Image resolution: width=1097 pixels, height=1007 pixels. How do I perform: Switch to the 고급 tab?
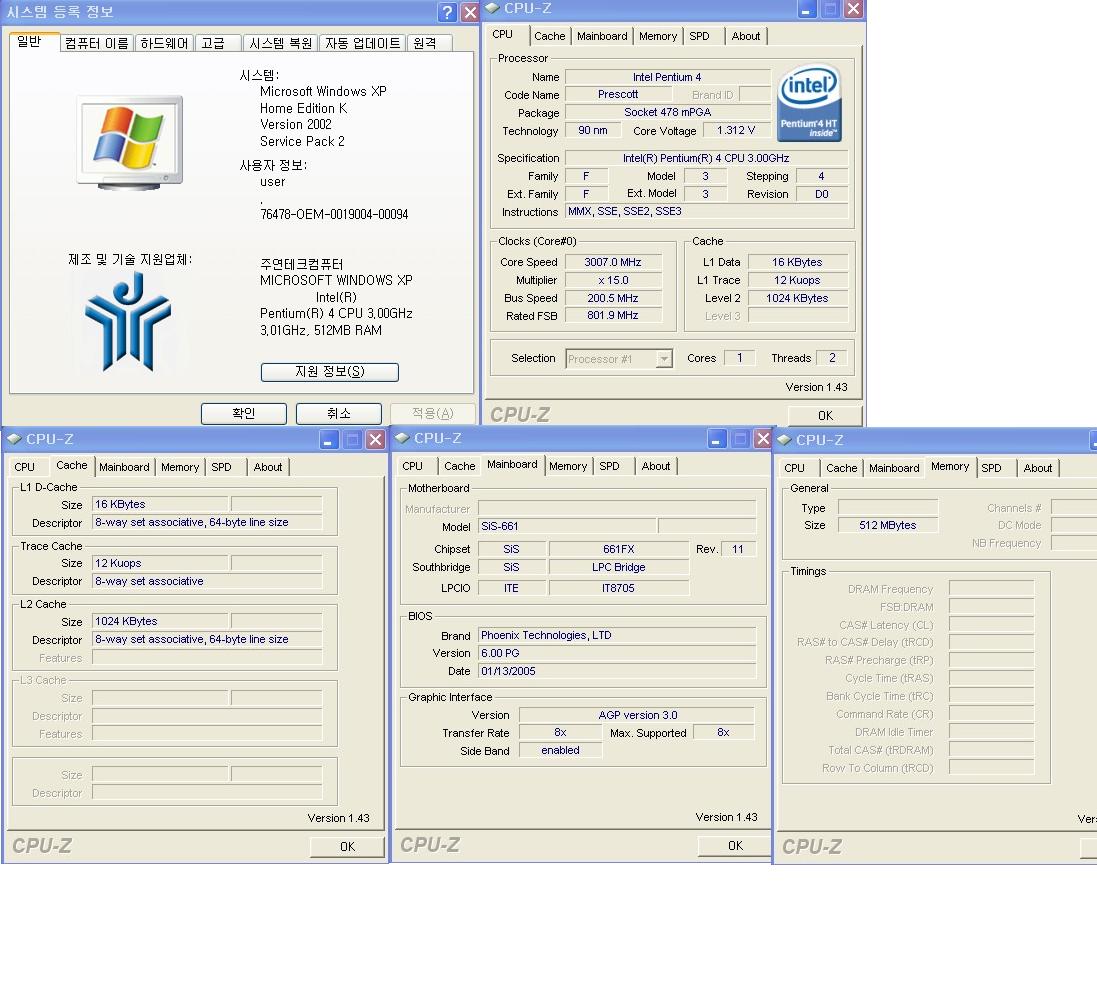click(x=218, y=43)
